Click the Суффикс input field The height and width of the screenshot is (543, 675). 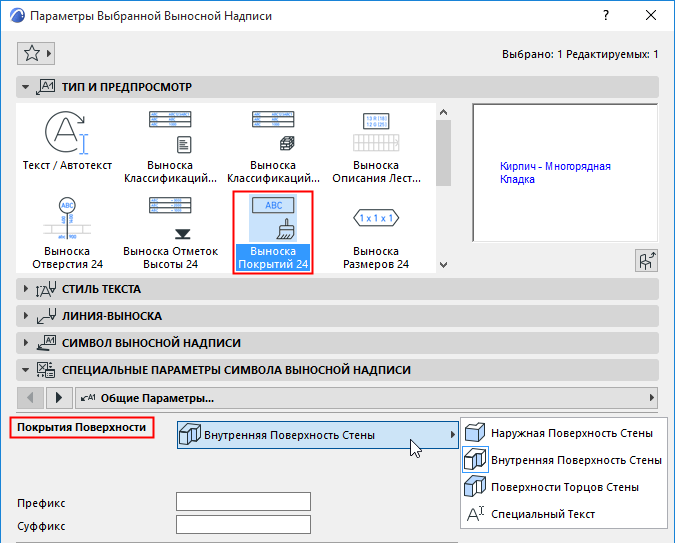click(243, 524)
